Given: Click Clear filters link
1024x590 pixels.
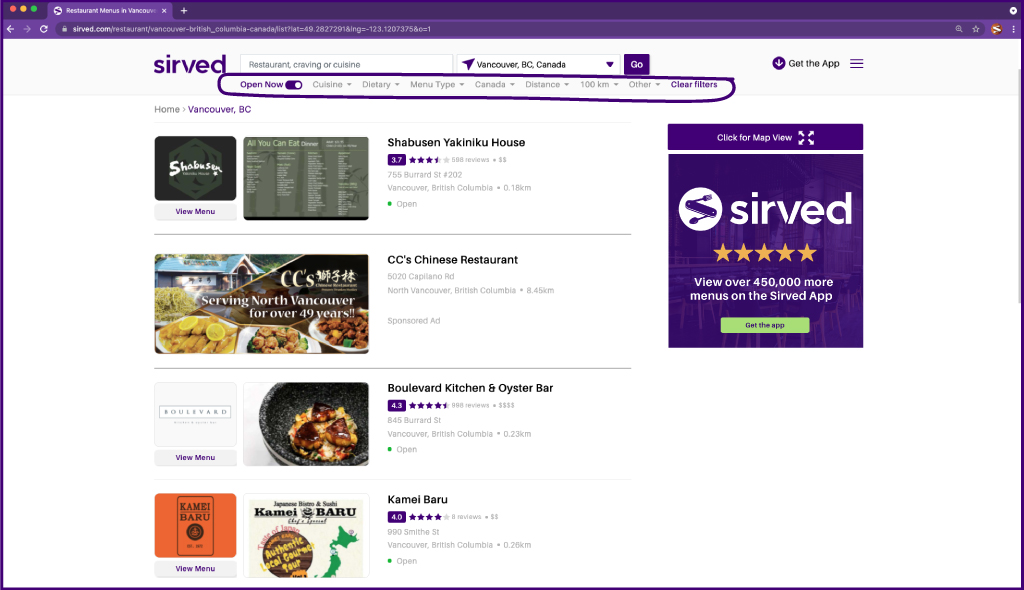Looking at the screenshot, I should (694, 84).
